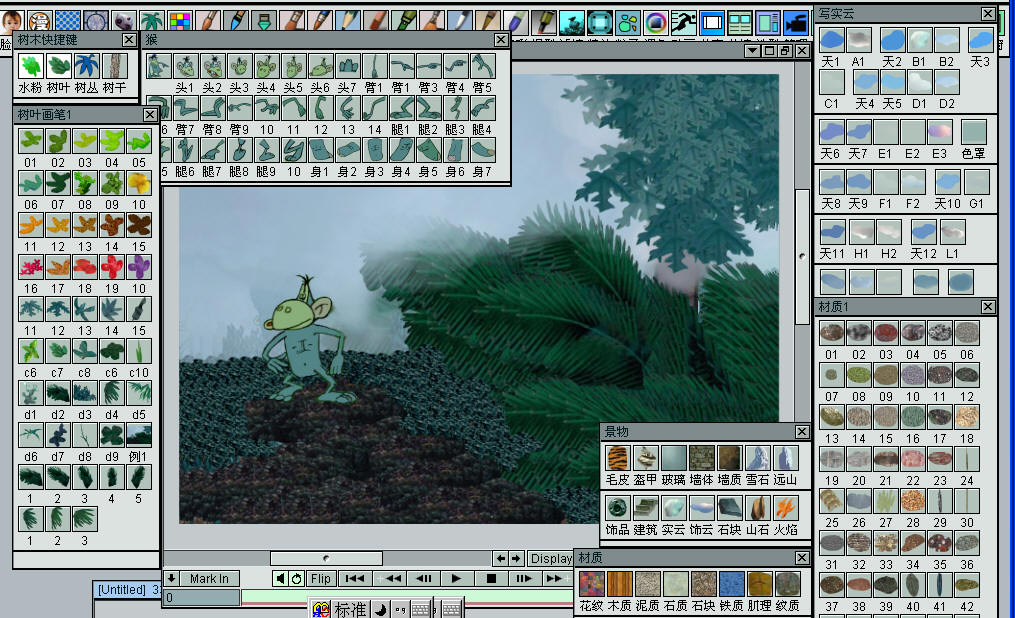Click the Mark In button
This screenshot has height=618, width=1015.
[209, 579]
